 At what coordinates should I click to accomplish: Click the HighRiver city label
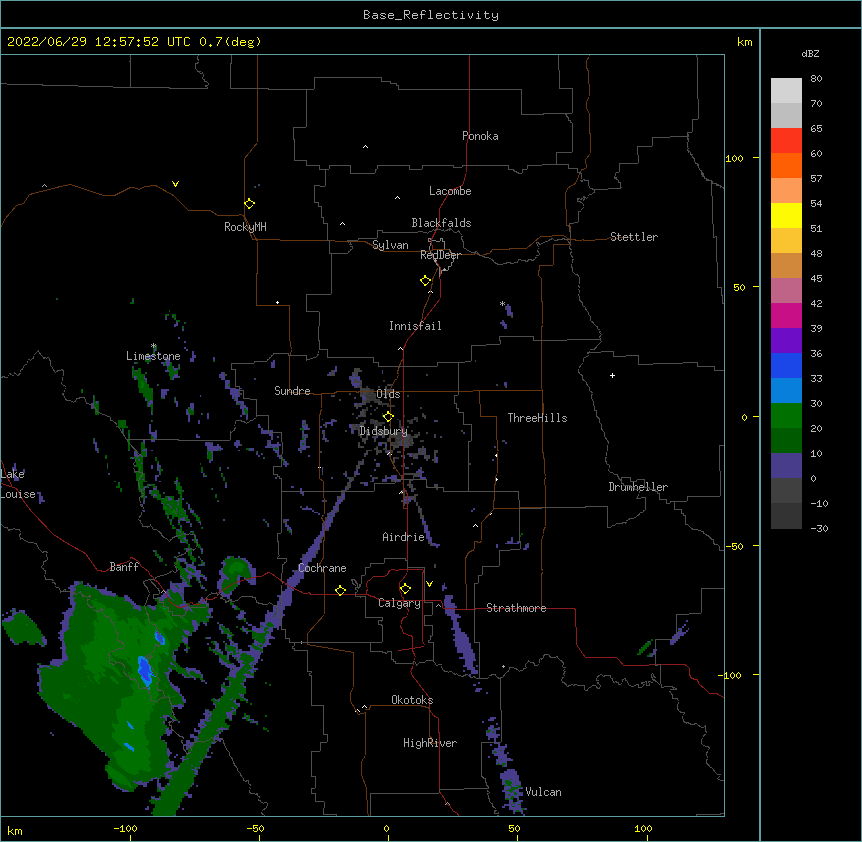[430, 743]
